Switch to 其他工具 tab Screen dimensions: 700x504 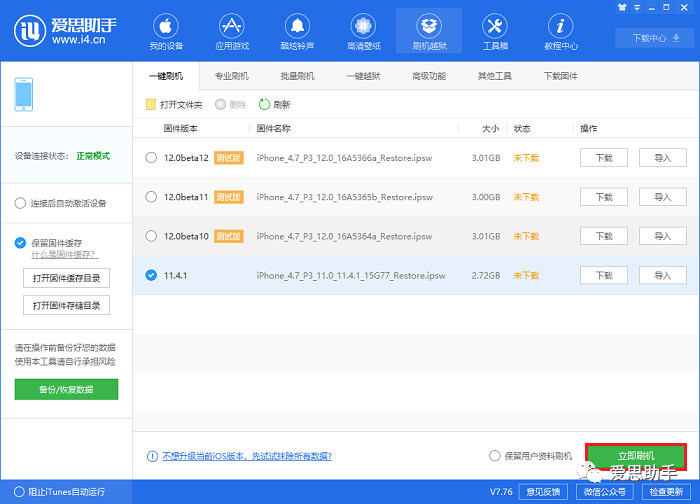[495, 76]
